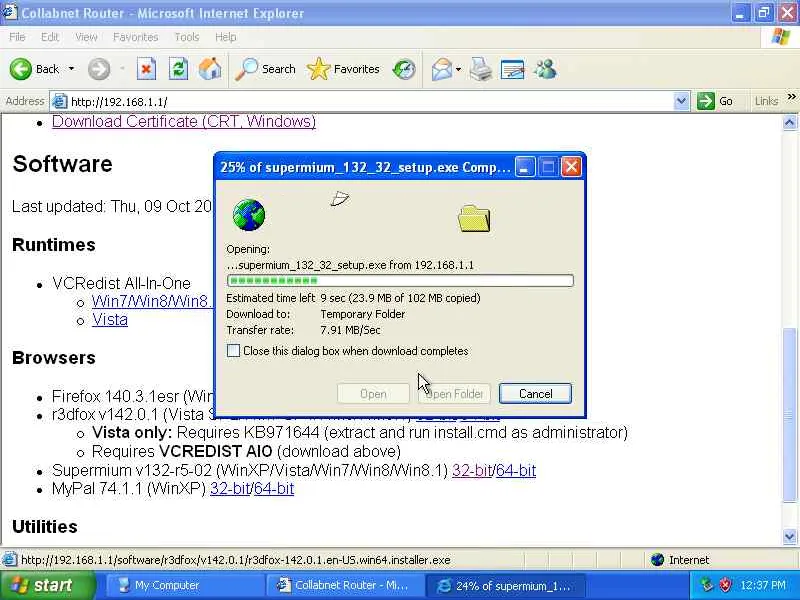Open the Favorites menu

(x=135, y=37)
